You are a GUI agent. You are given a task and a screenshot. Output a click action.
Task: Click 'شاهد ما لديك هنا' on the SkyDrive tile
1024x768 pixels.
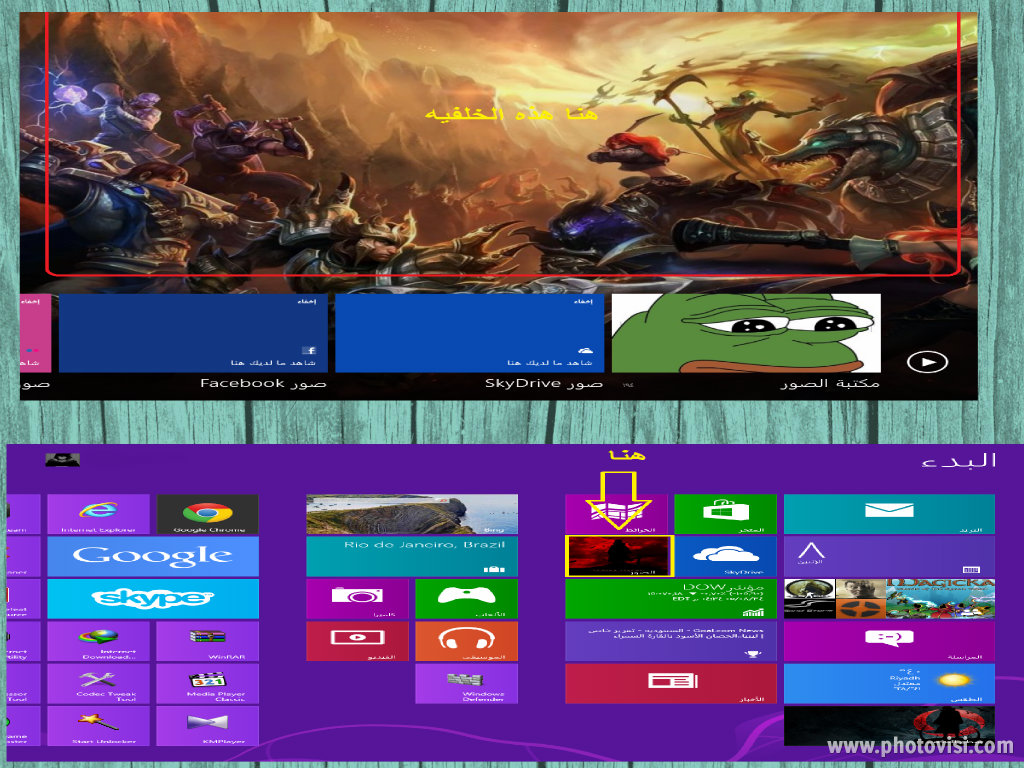pyautogui.click(x=550, y=362)
